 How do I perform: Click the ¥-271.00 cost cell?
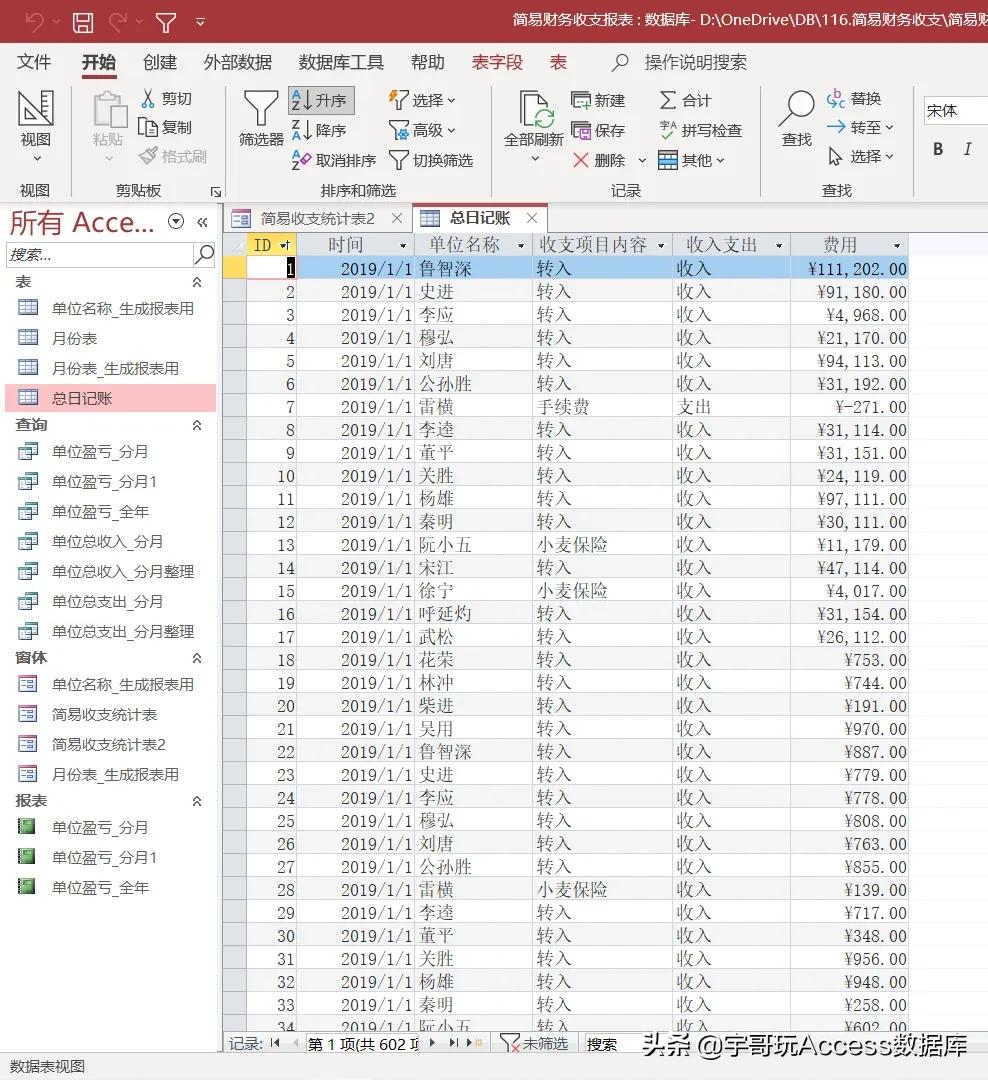[x=850, y=406]
